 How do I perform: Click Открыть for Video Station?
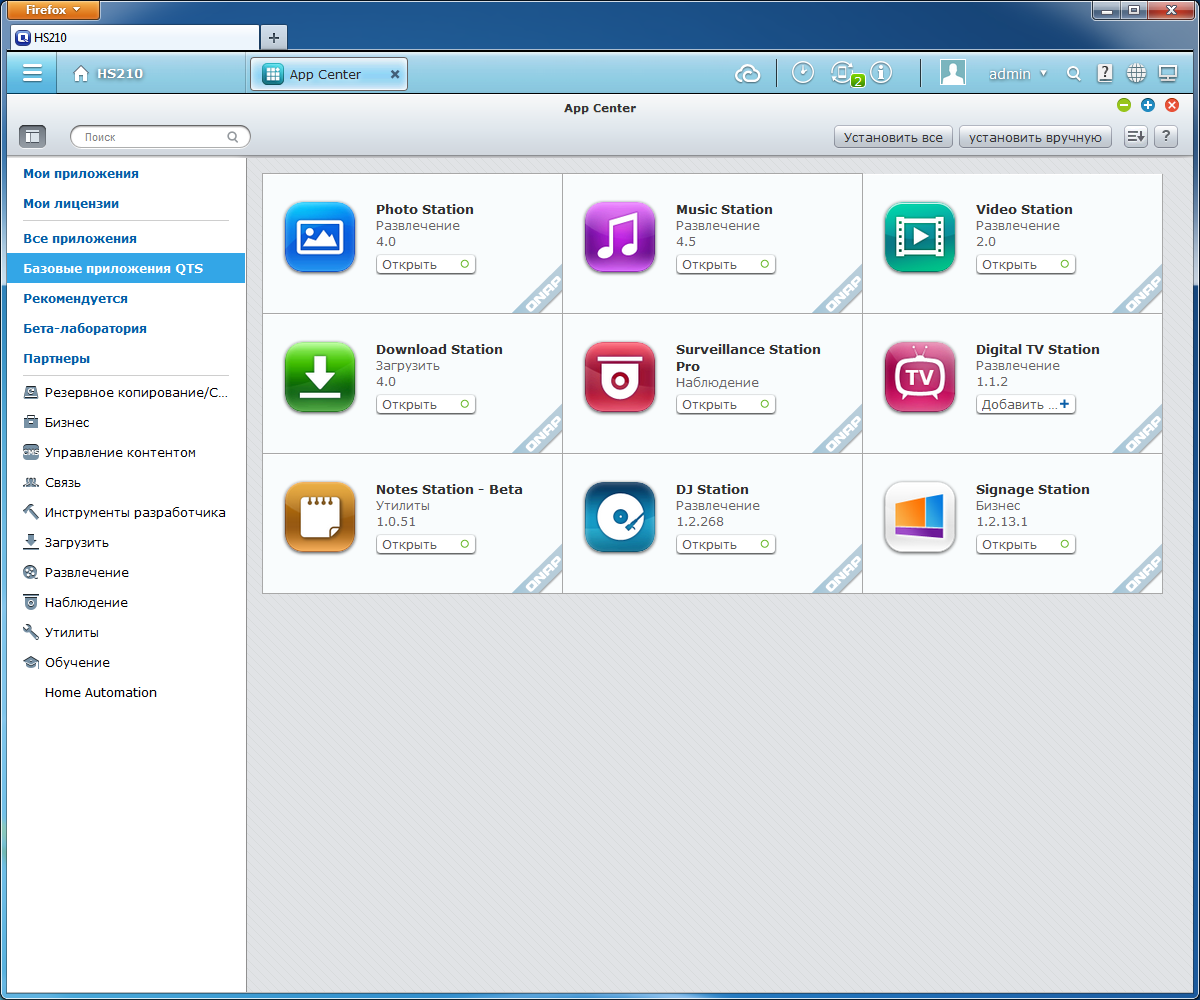click(1026, 264)
